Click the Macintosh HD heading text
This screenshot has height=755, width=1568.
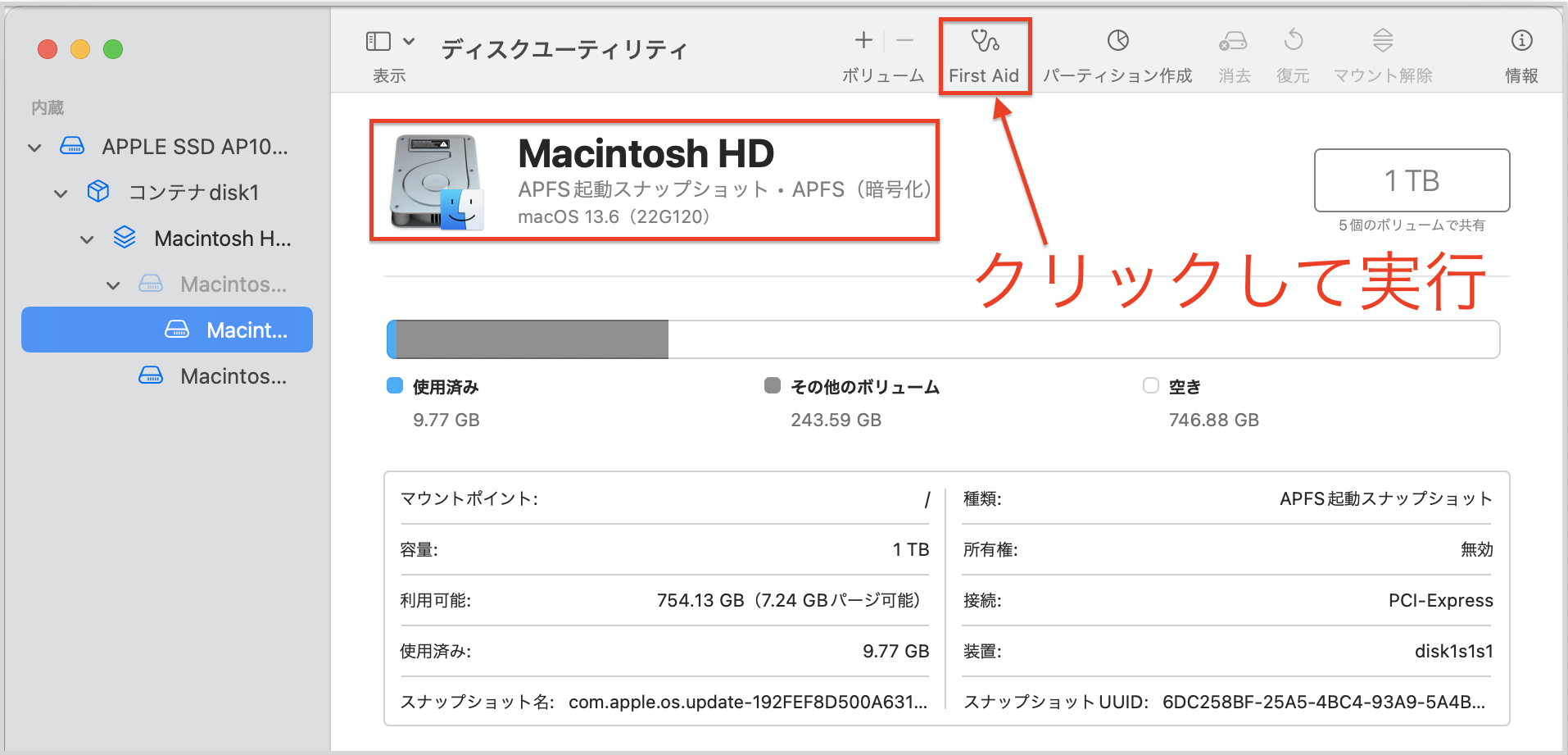646,153
